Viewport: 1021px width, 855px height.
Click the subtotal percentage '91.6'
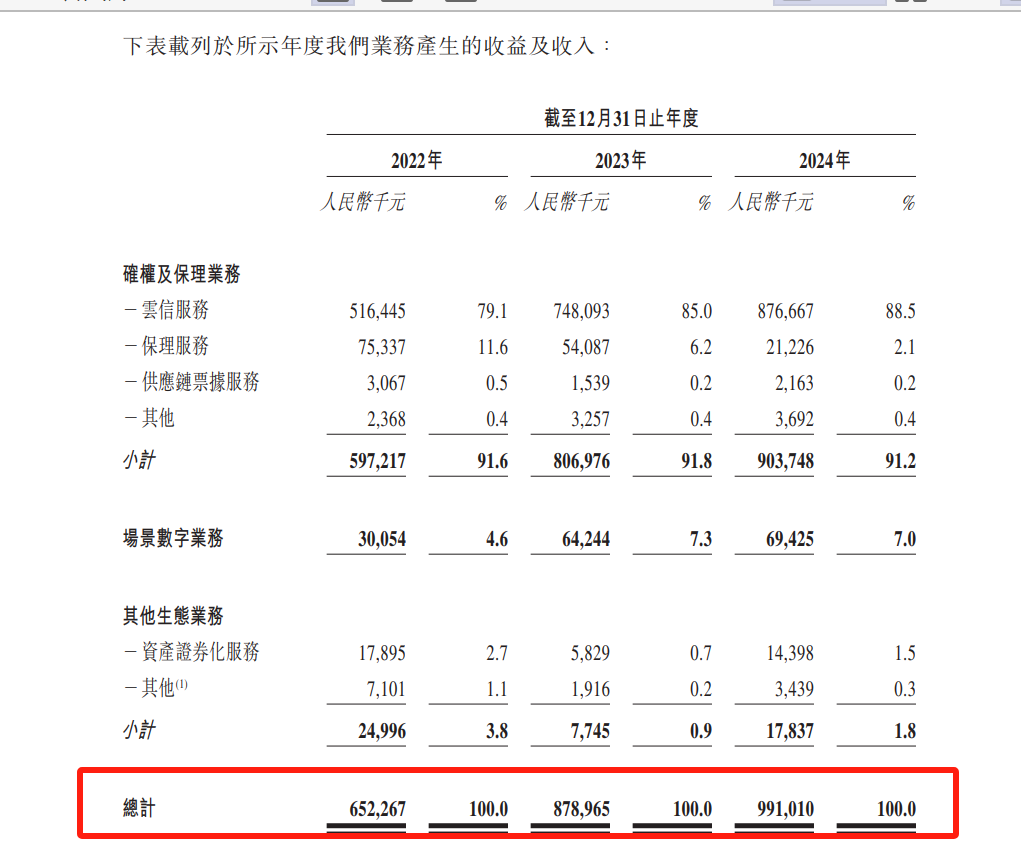tap(492, 461)
